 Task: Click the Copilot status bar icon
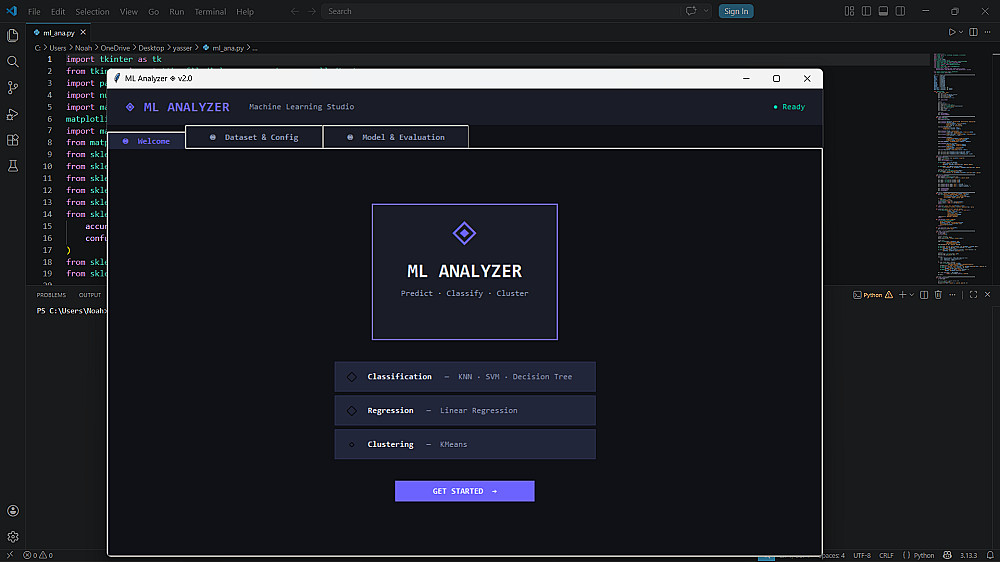pyautogui.click(x=947, y=556)
